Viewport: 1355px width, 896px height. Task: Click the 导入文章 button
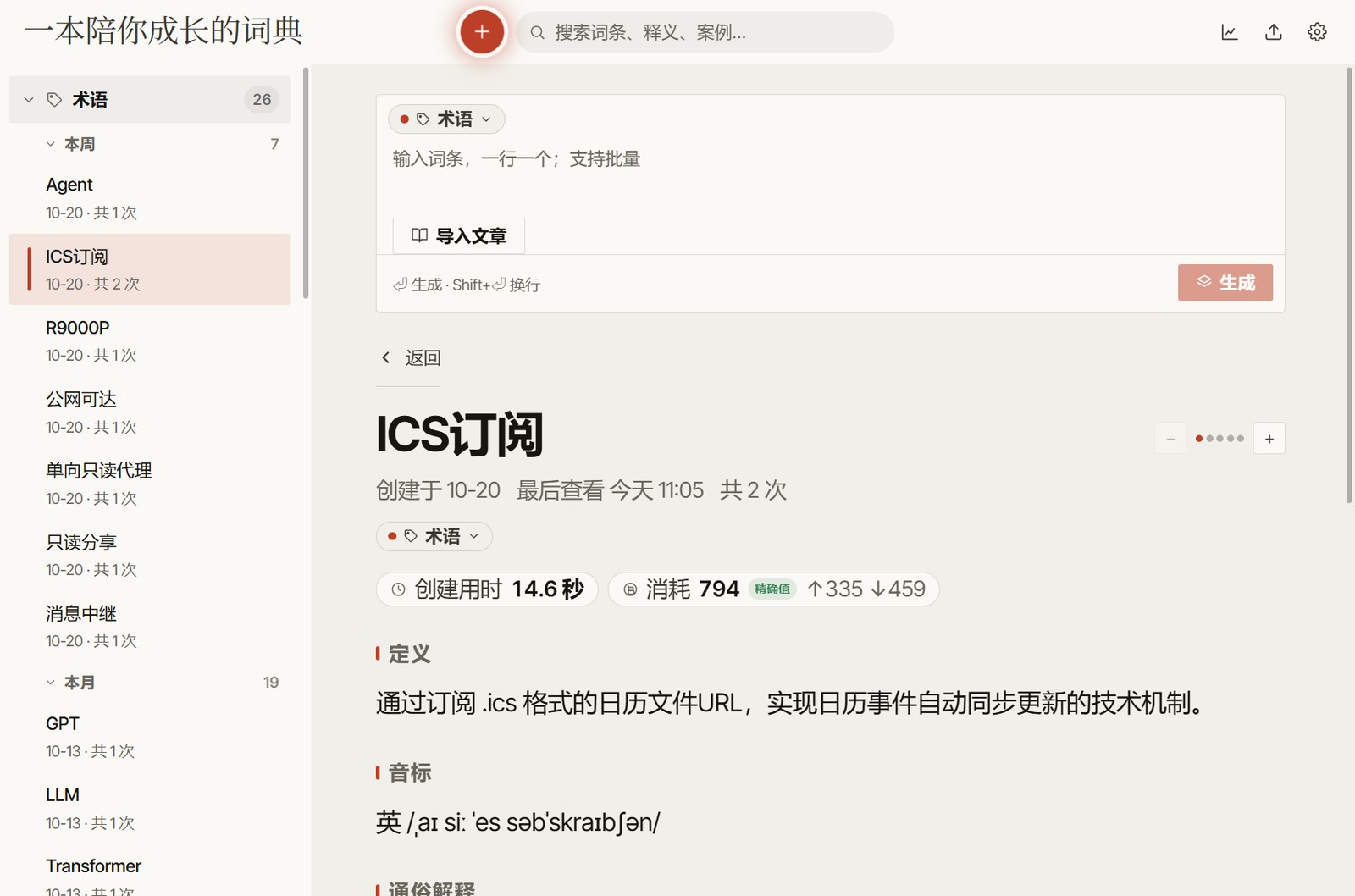pyautogui.click(x=459, y=235)
